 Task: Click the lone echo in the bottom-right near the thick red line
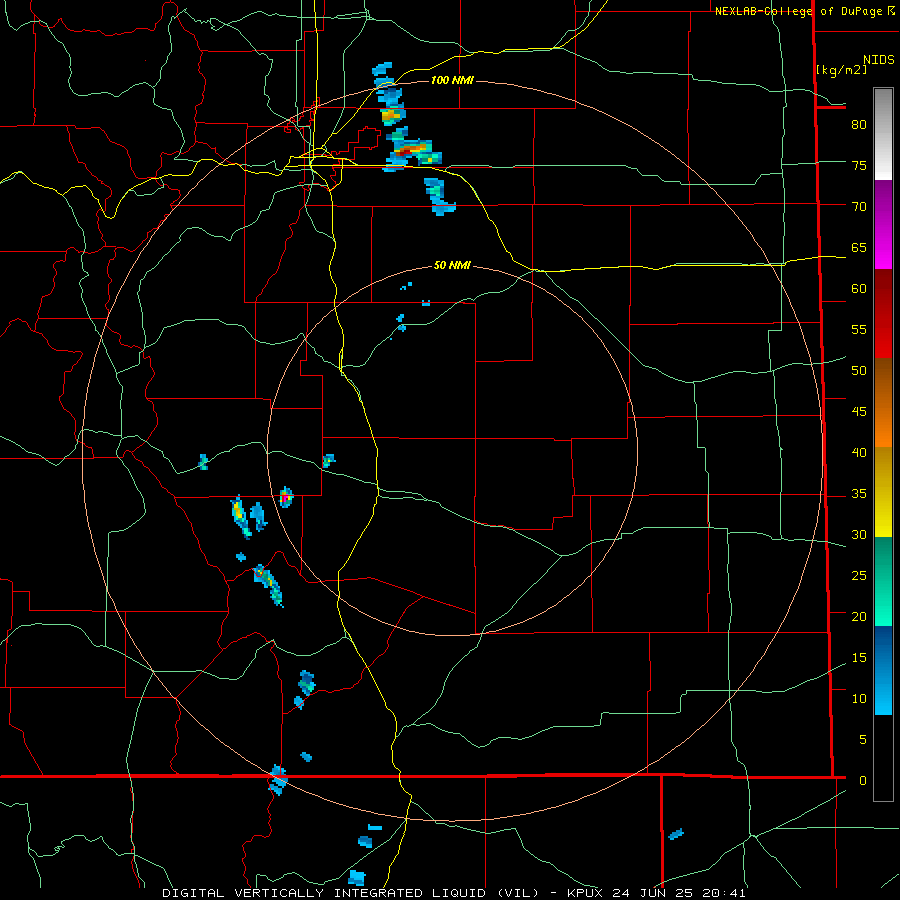pyautogui.click(x=676, y=834)
